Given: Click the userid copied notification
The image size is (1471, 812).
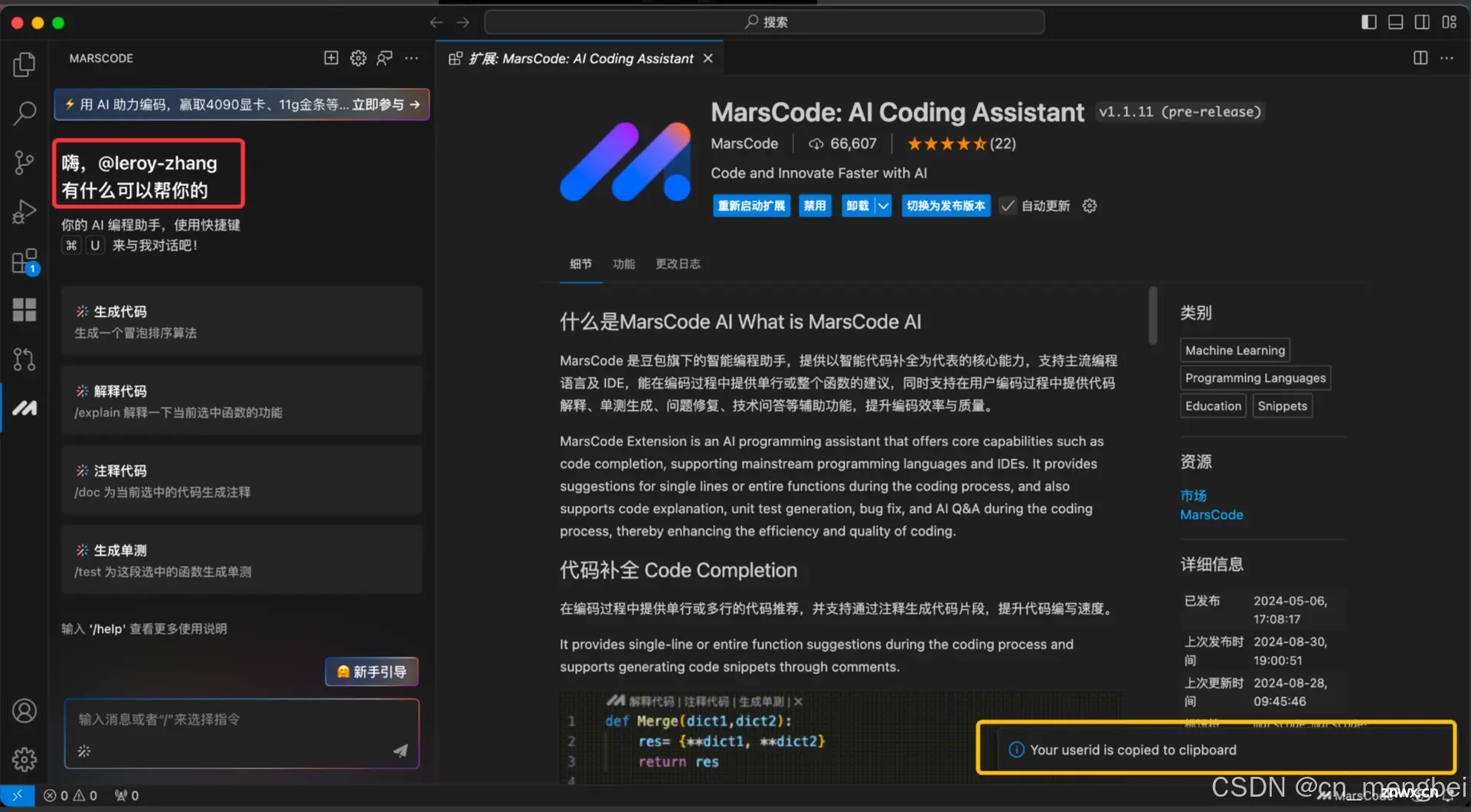Looking at the screenshot, I should (1216, 750).
